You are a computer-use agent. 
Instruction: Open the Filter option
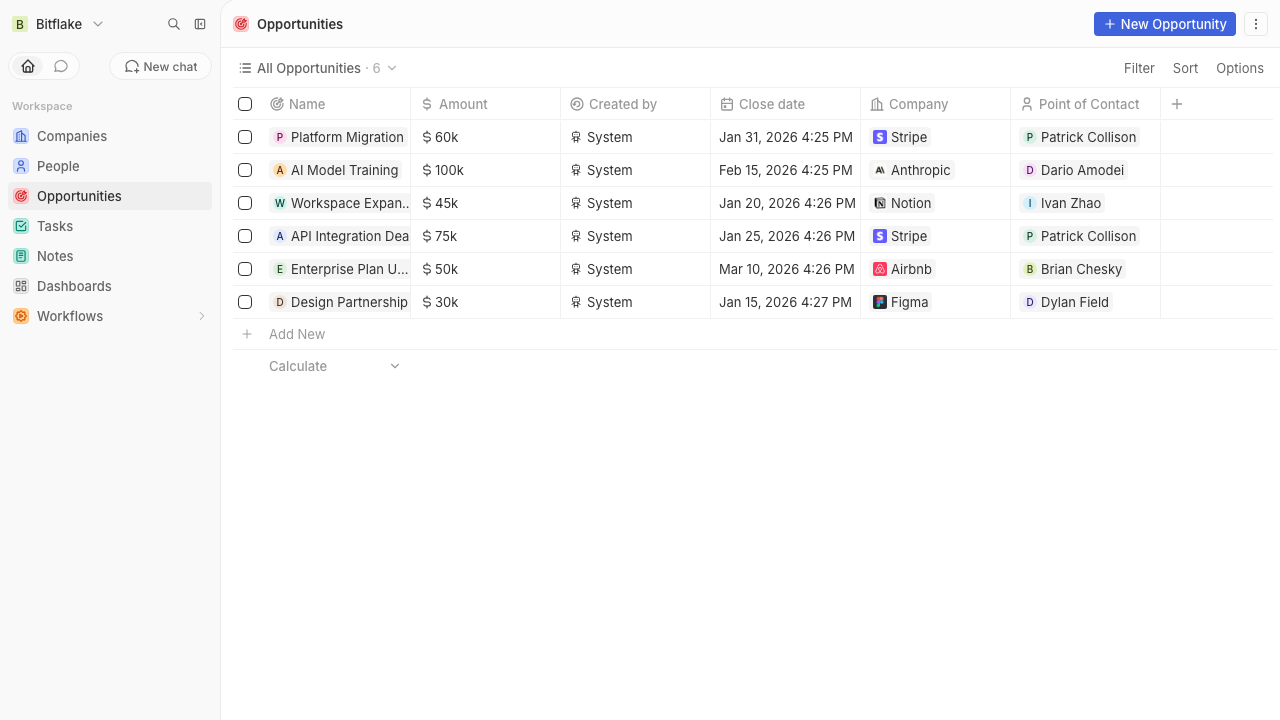(x=1139, y=68)
